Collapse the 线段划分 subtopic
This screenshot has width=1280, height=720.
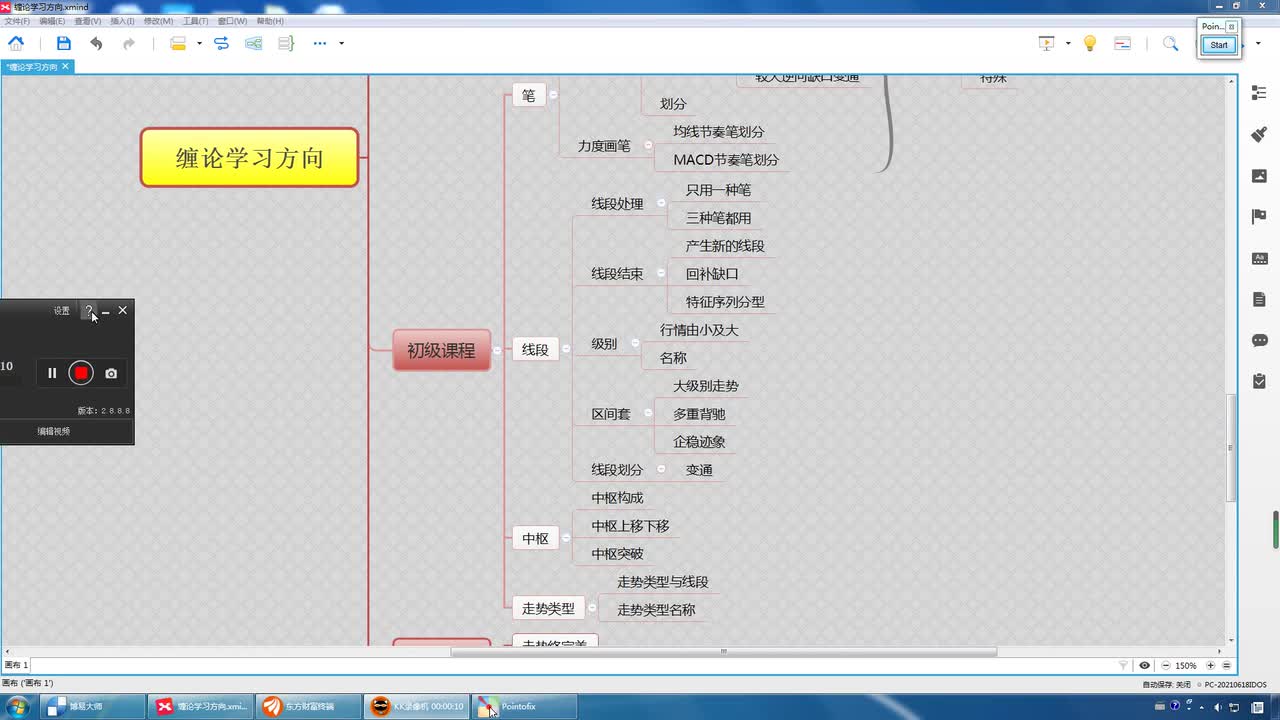tap(661, 469)
